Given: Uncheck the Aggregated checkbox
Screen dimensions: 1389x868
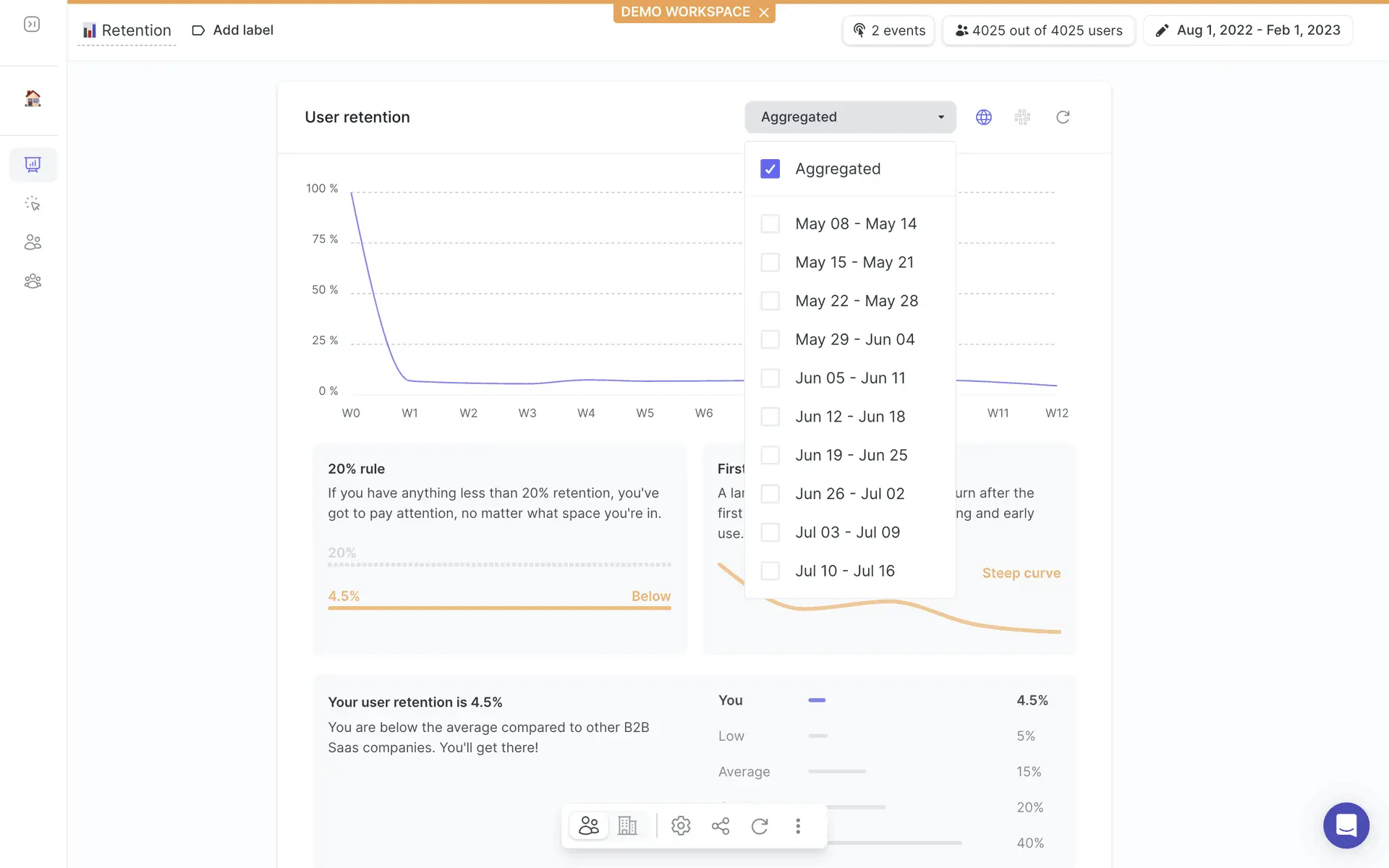Looking at the screenshot, I should point(770,169).
